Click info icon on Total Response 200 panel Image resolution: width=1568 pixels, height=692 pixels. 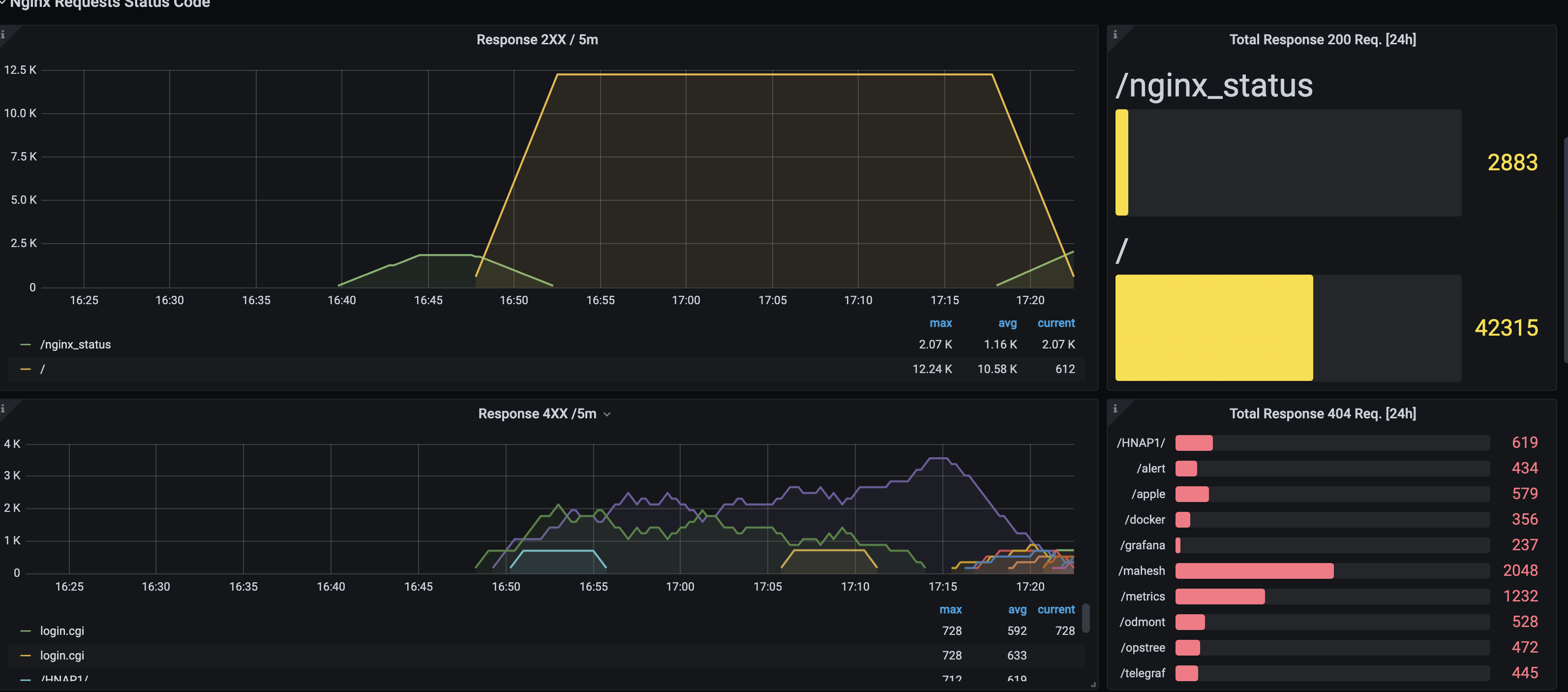[1115, 35]
